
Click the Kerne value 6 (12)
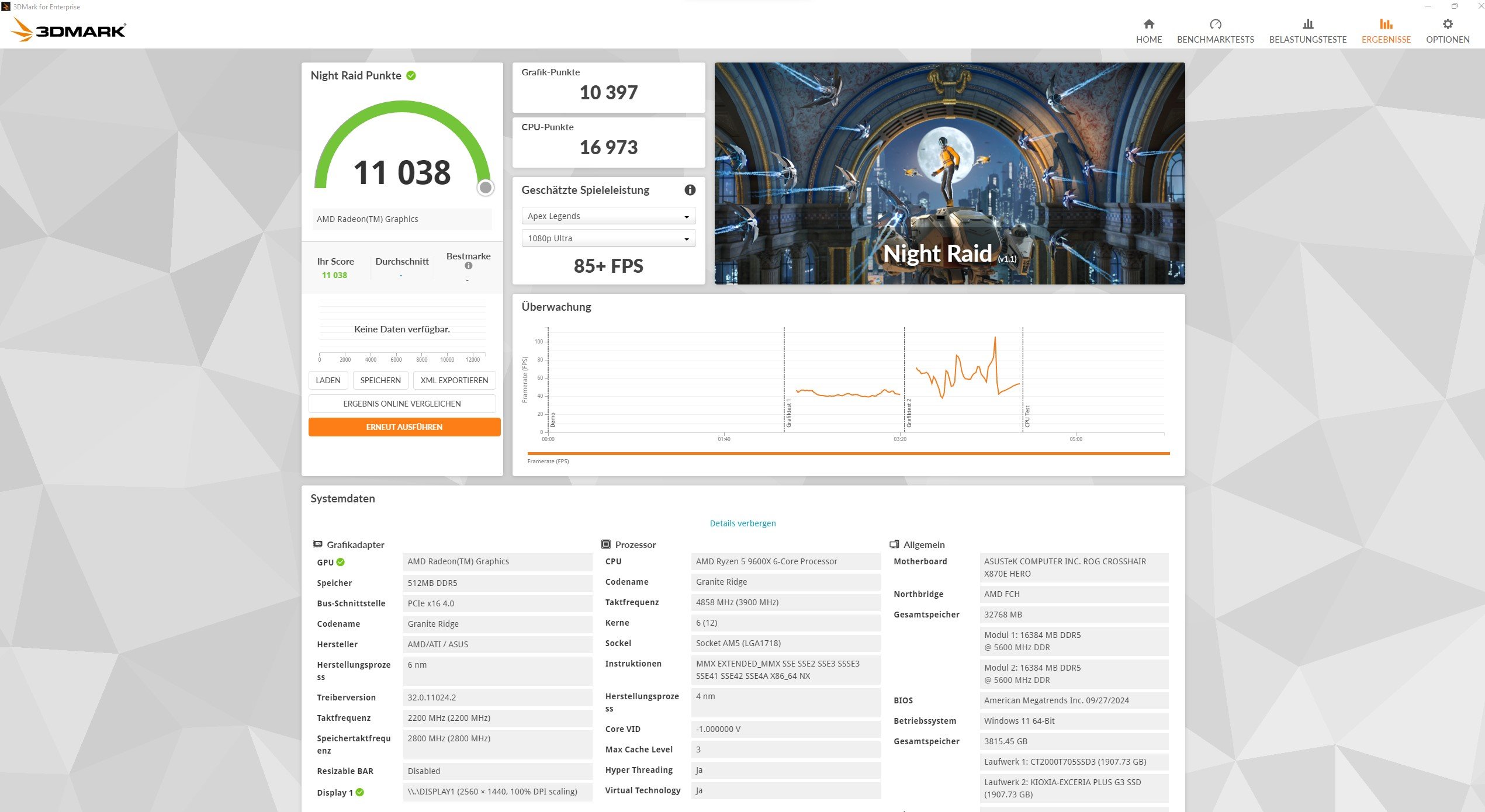785,623
